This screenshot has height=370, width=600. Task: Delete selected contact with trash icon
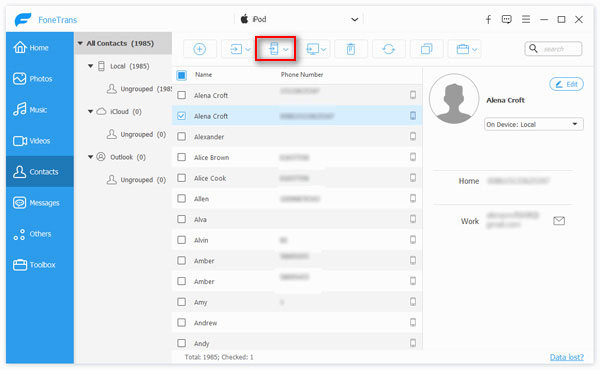click(x=351, y=49)
